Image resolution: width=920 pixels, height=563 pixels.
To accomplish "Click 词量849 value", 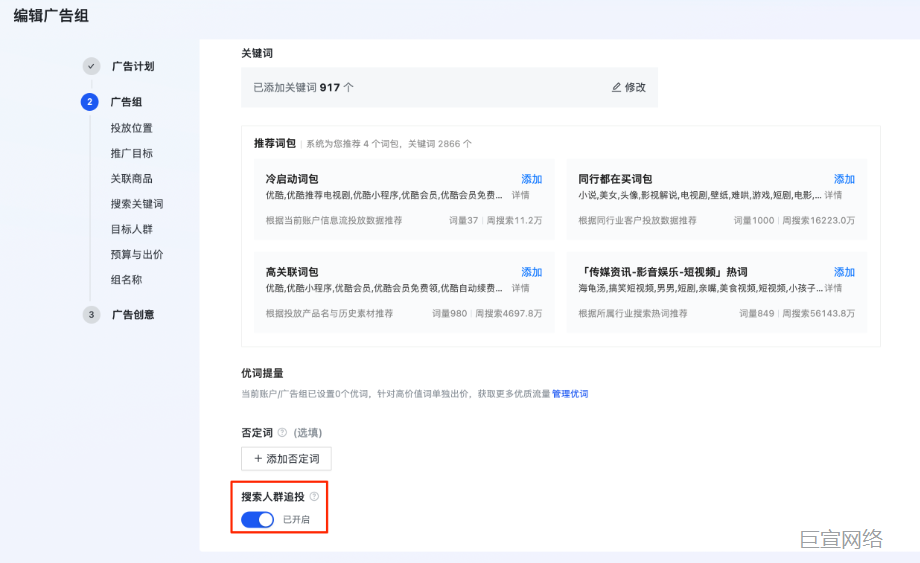I will tap(757, 314).
